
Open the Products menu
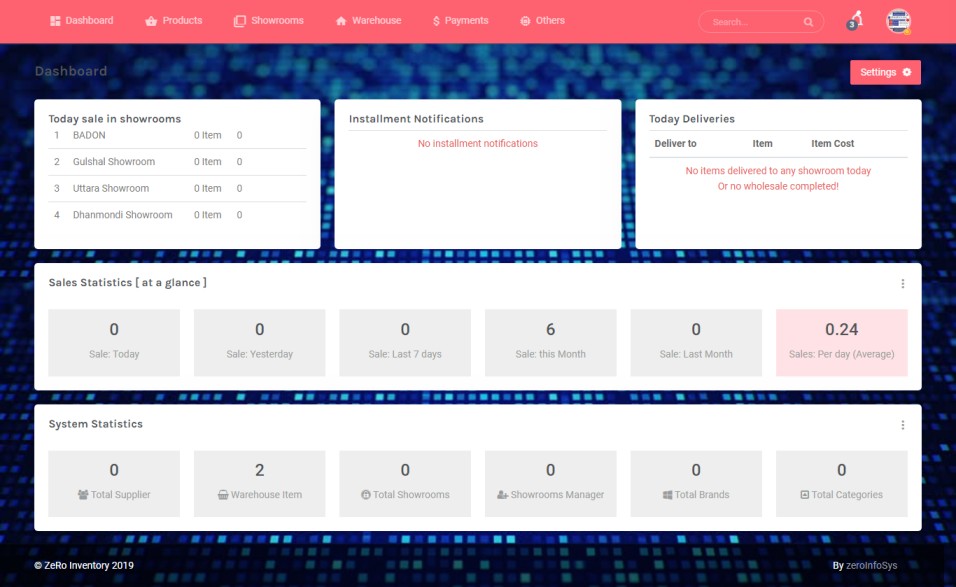click(x=173, y=21)
